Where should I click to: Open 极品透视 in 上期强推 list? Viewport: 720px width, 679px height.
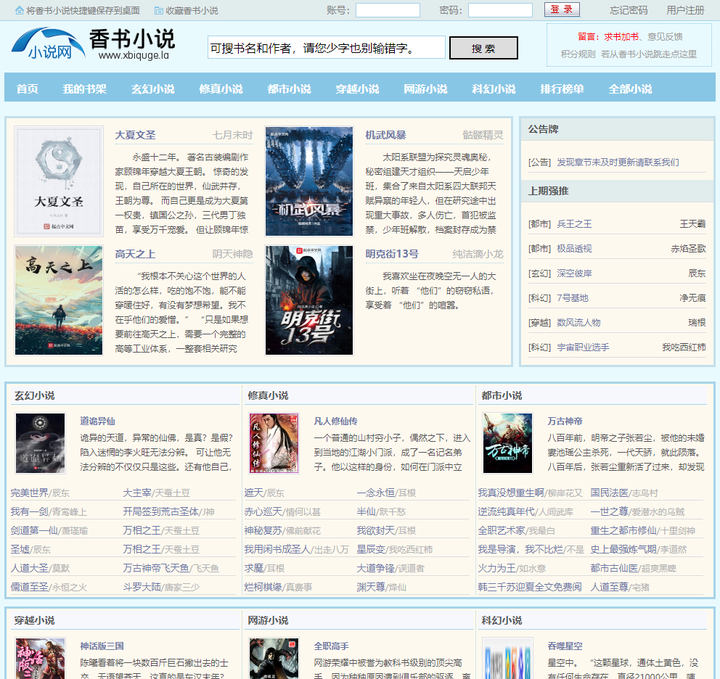pyautogui.click(x=574, y=249)
